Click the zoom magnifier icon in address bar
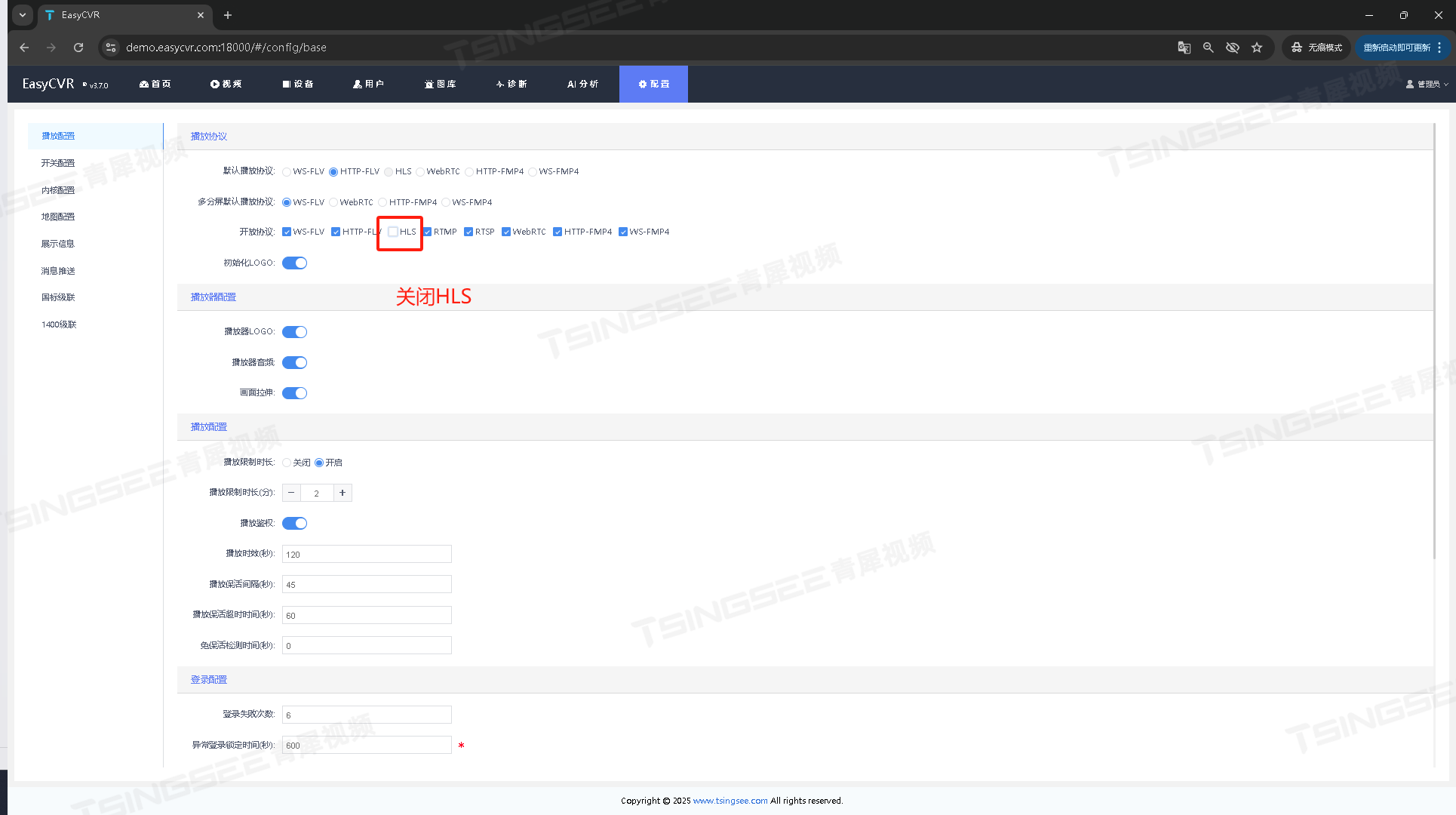The height and width of the screenshot is (815, 1456). point(1208,48)
